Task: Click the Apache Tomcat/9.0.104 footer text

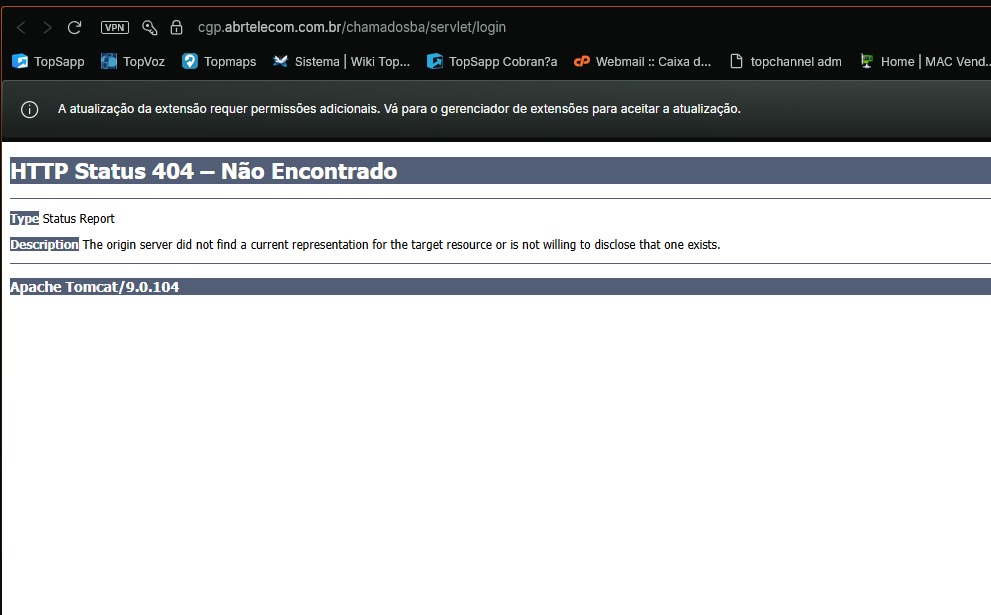Action: click(x=95, y=287)
